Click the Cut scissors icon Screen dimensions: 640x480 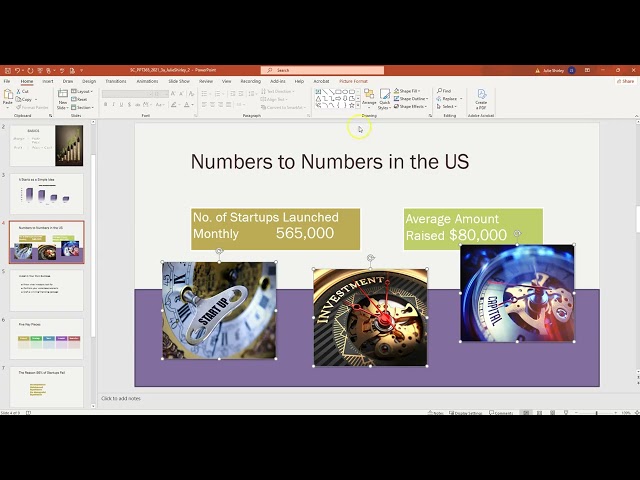point(18,91)
